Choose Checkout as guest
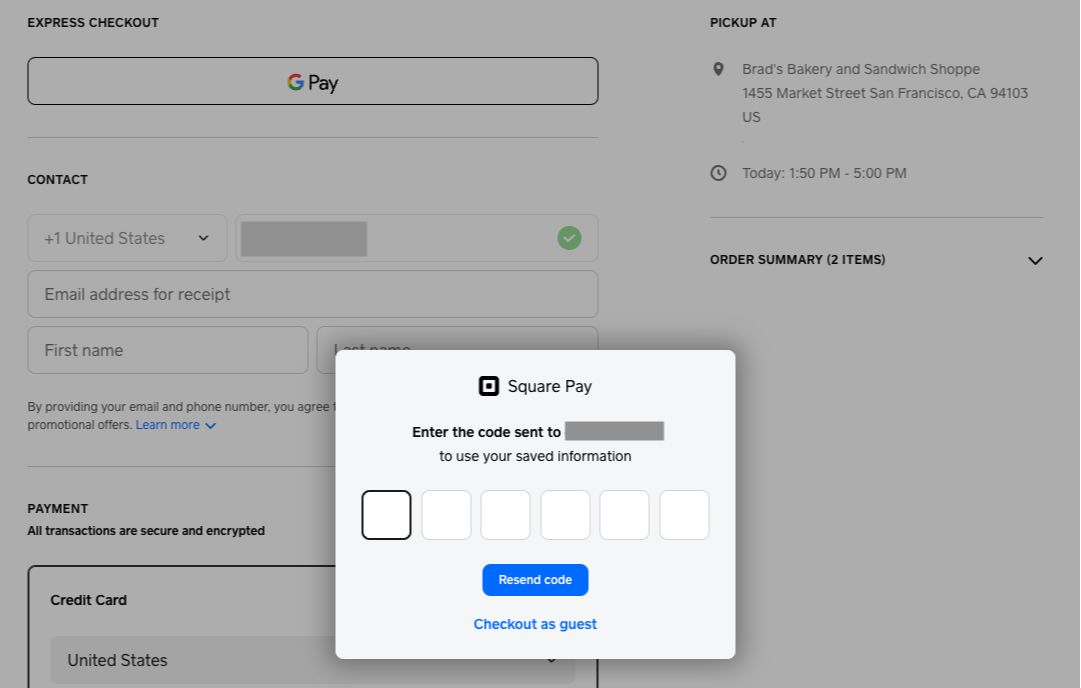The height and width of the screenshot is (688, 1081). tap(535, 624)
